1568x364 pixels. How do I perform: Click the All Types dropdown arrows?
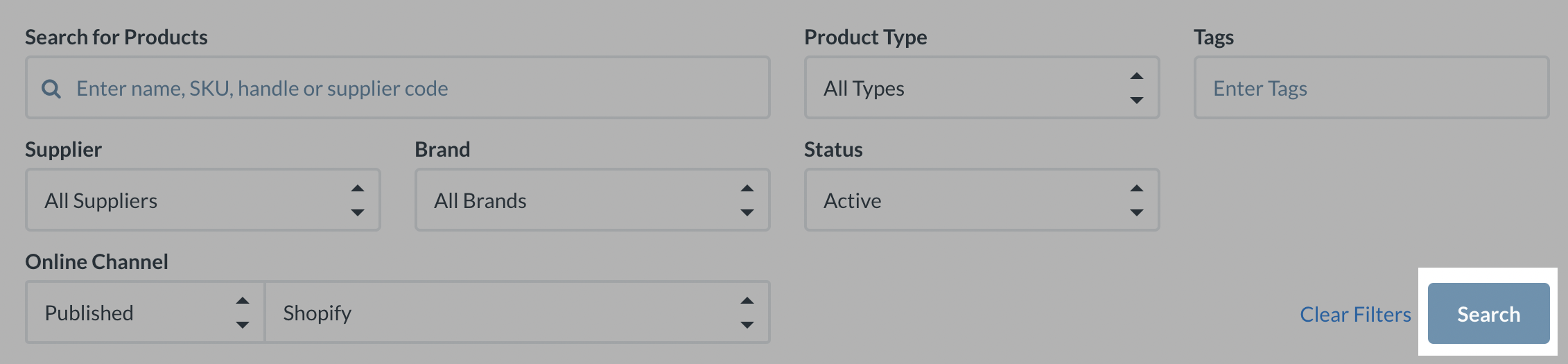pyautogui.click(x=1136, y=89)
